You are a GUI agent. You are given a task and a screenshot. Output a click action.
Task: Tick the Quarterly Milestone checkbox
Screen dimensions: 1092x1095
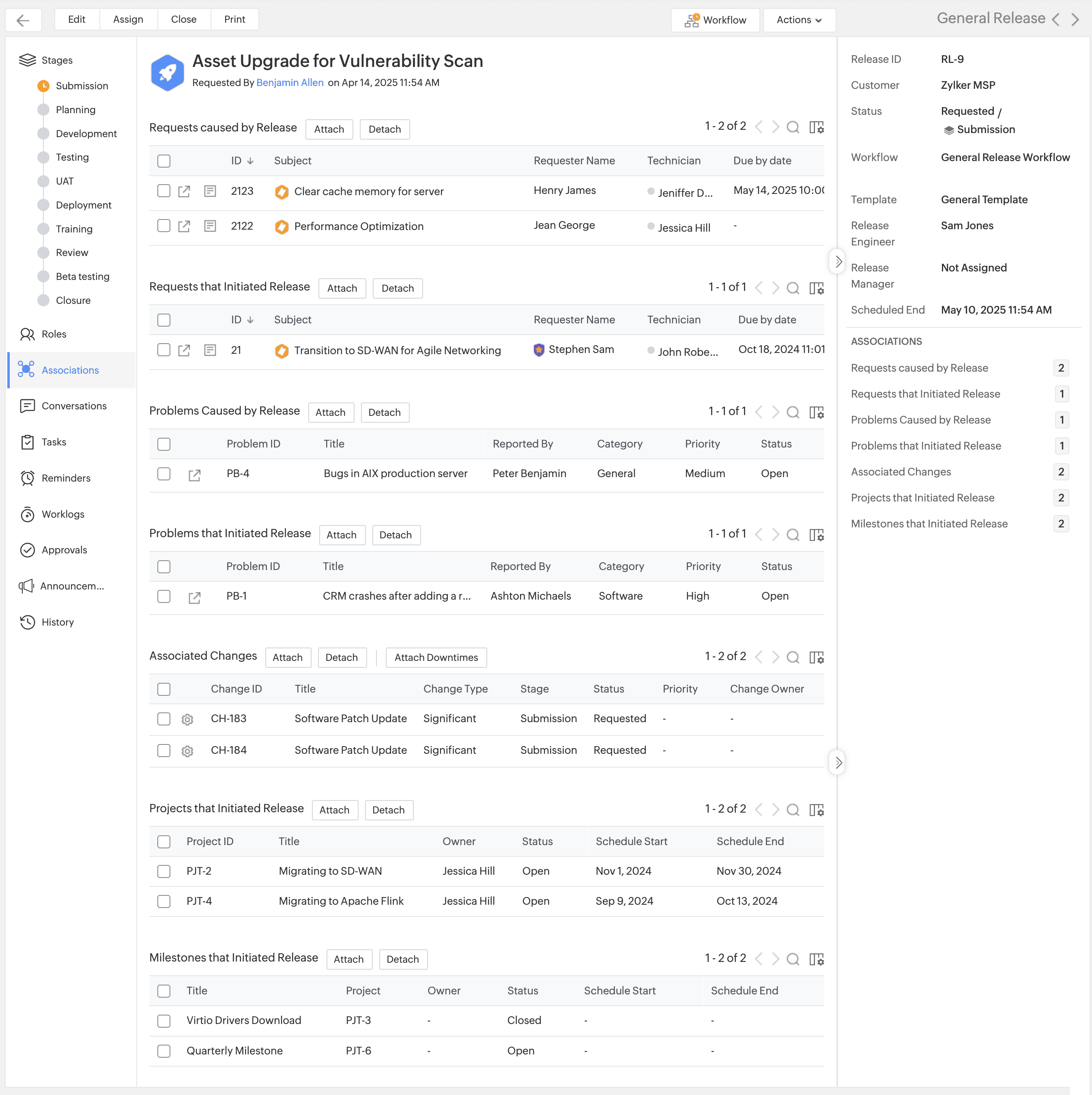164,1051
